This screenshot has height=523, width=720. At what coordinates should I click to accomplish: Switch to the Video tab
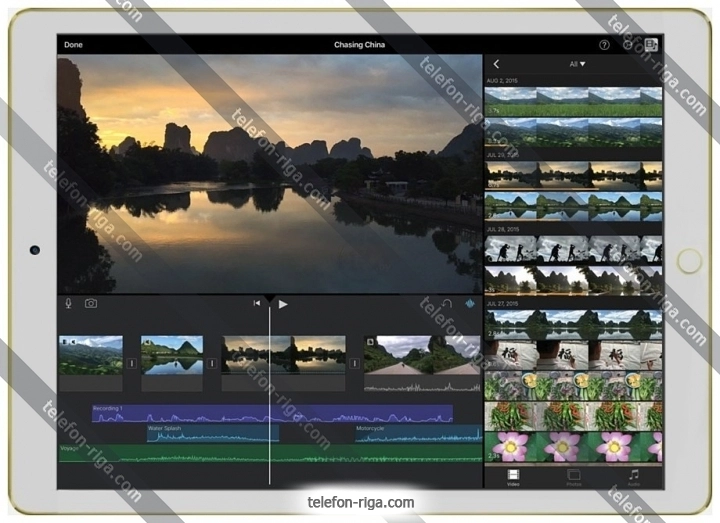513,476
